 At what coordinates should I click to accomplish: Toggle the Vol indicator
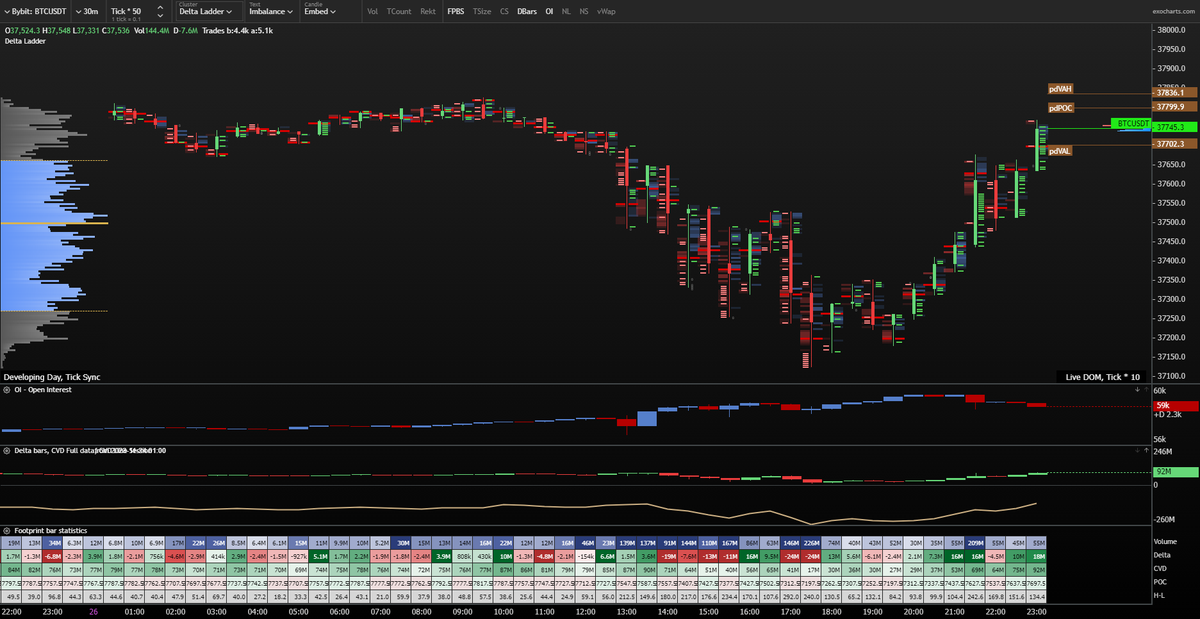[x=372, y=12]
